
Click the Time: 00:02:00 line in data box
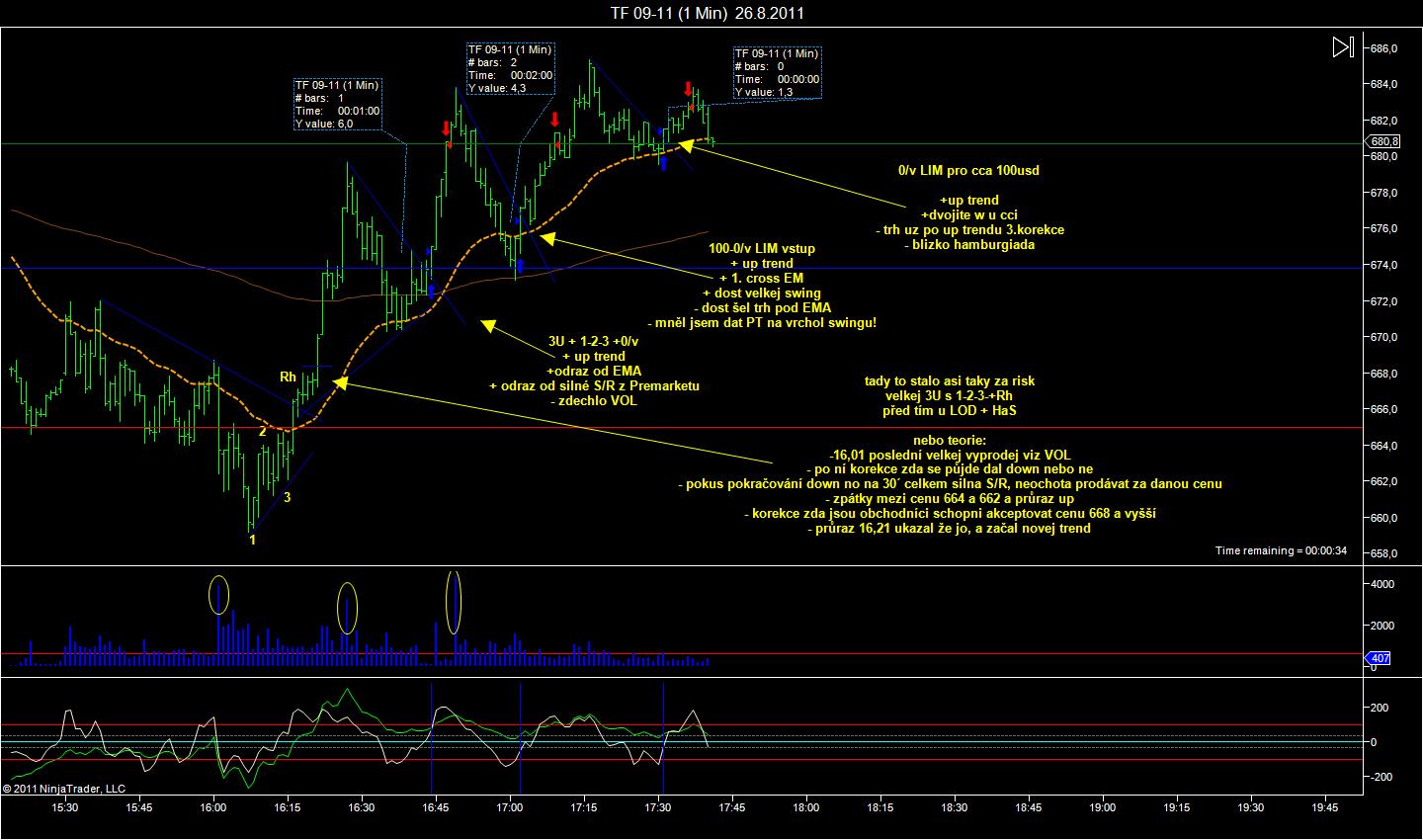point(510,75)
